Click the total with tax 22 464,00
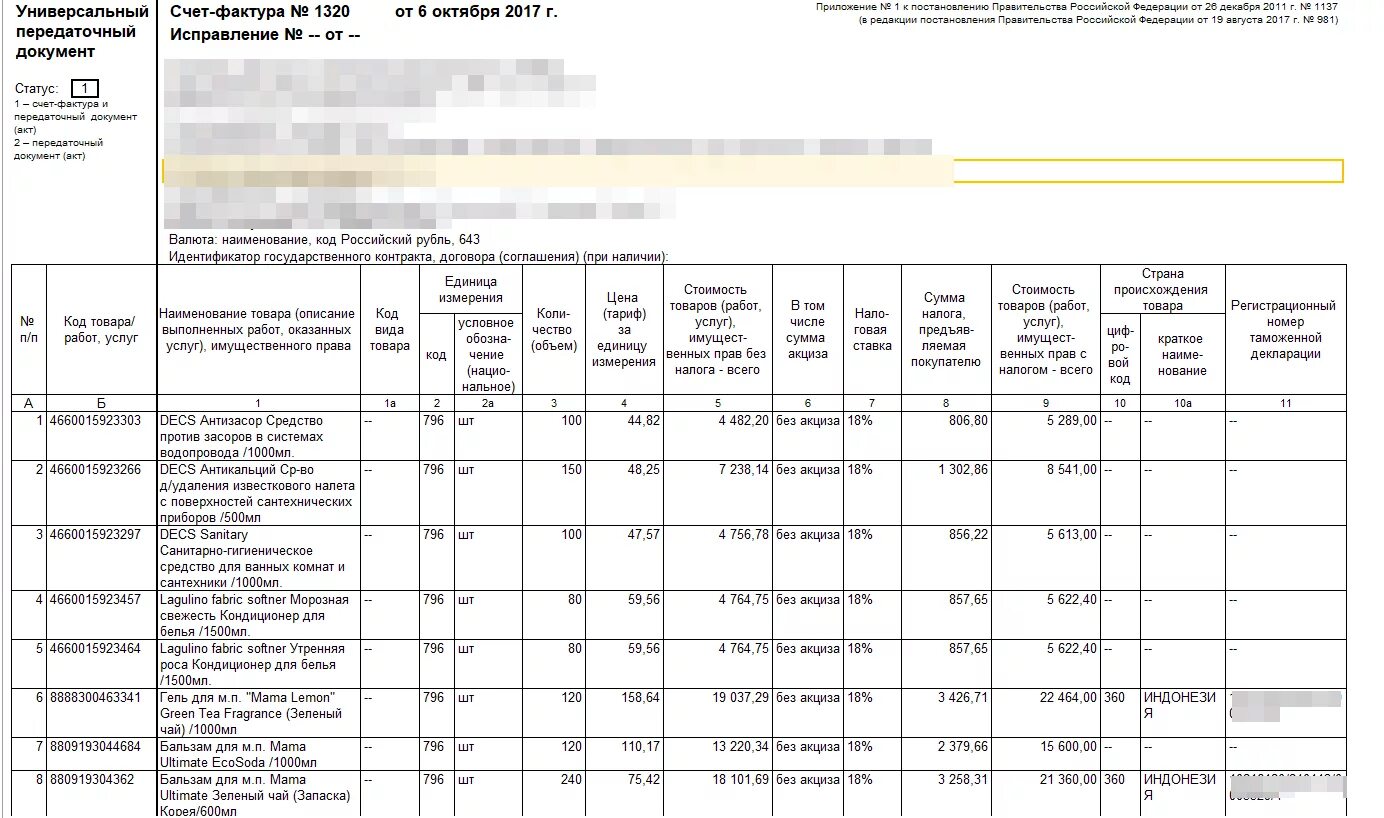 click(x=1068, y=698)
